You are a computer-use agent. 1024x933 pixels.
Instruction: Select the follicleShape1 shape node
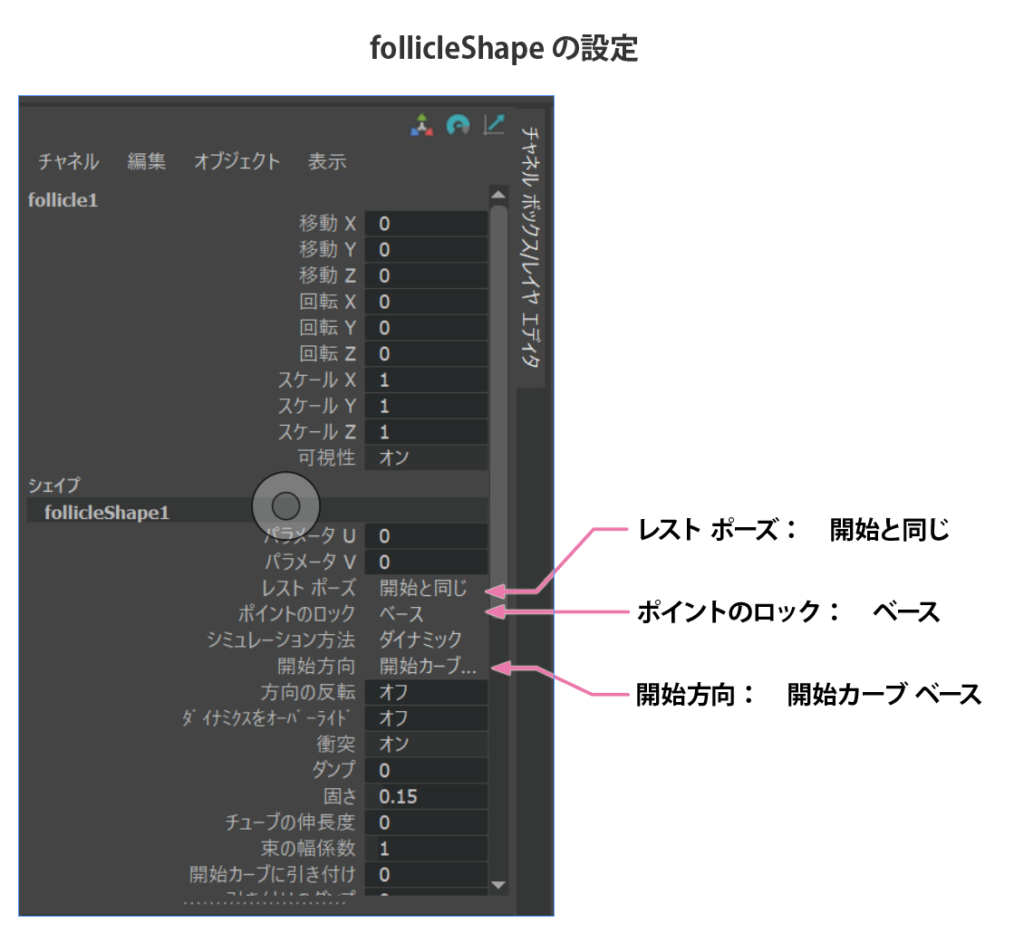[107, 512]
